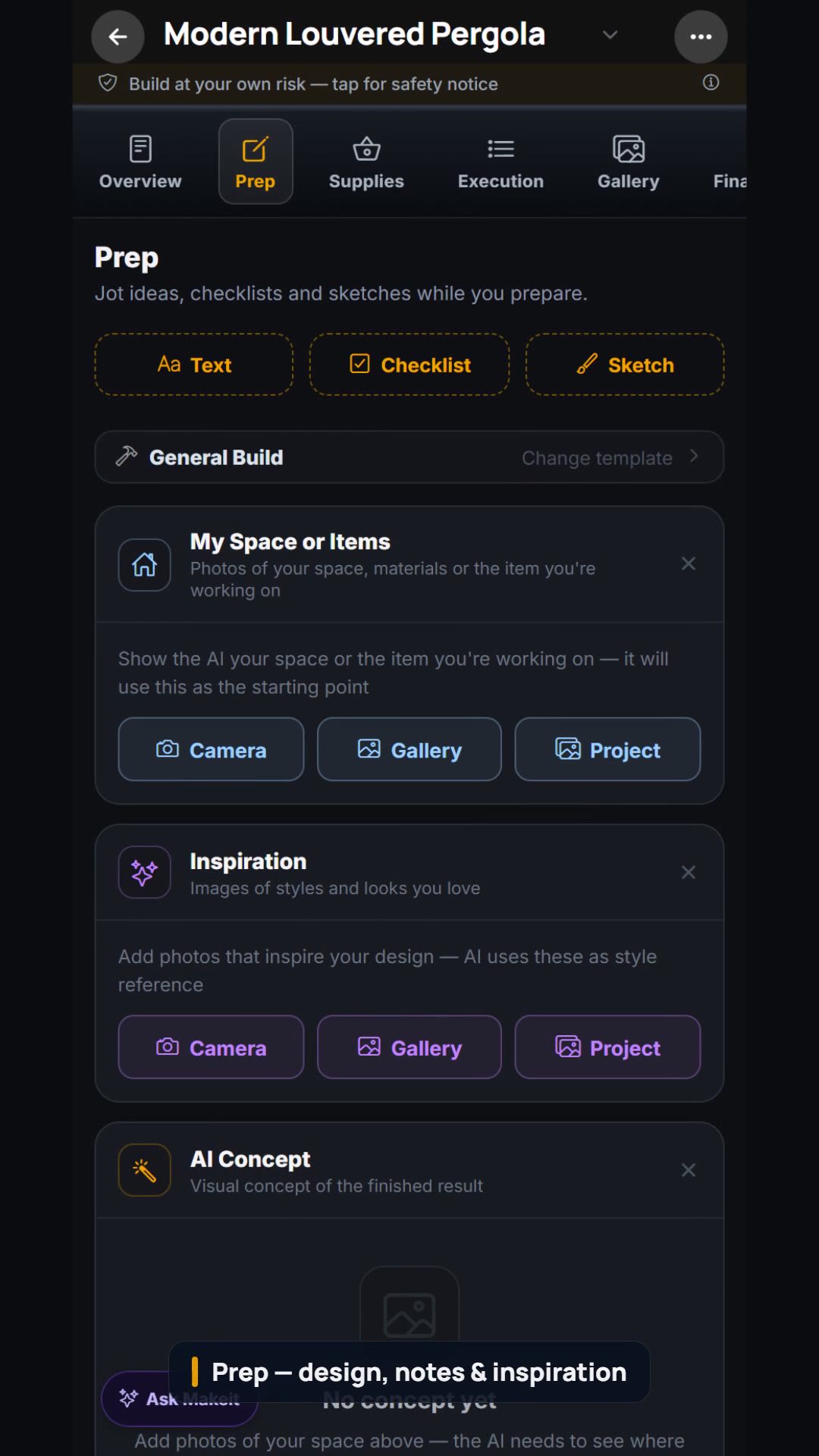The width and height of the screenshot is (819, 1456).
Task: Dismiss the Inspiration card
Action: click(689, 872)
